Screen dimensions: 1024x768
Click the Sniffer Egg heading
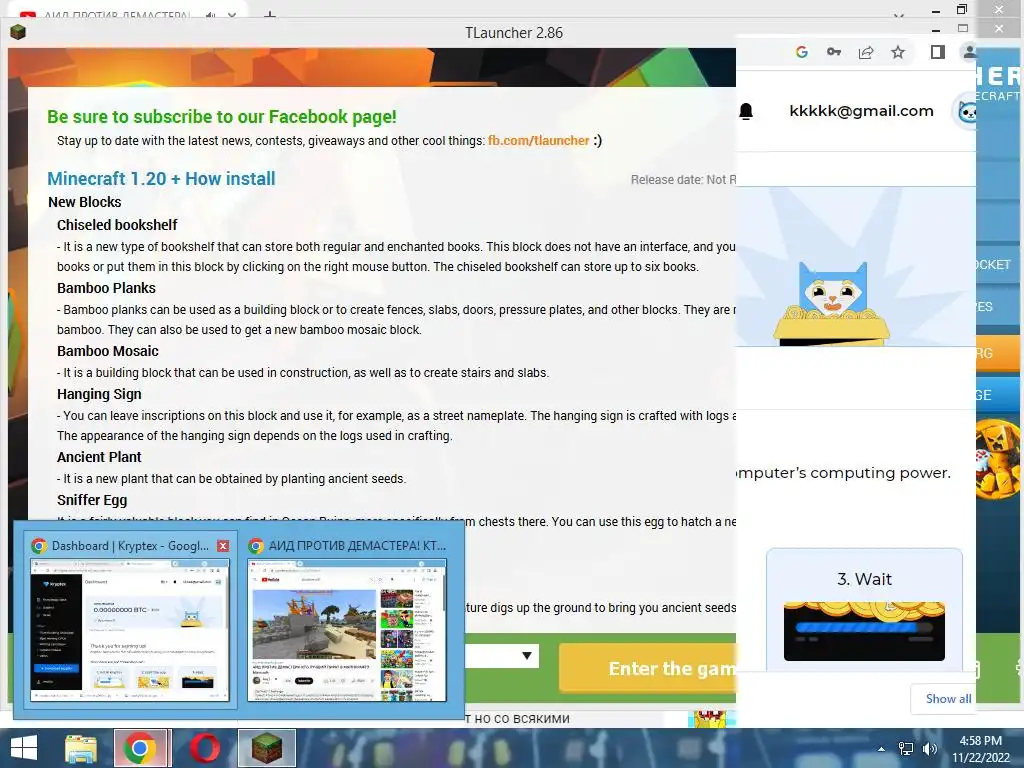click(x=92, y=500)
